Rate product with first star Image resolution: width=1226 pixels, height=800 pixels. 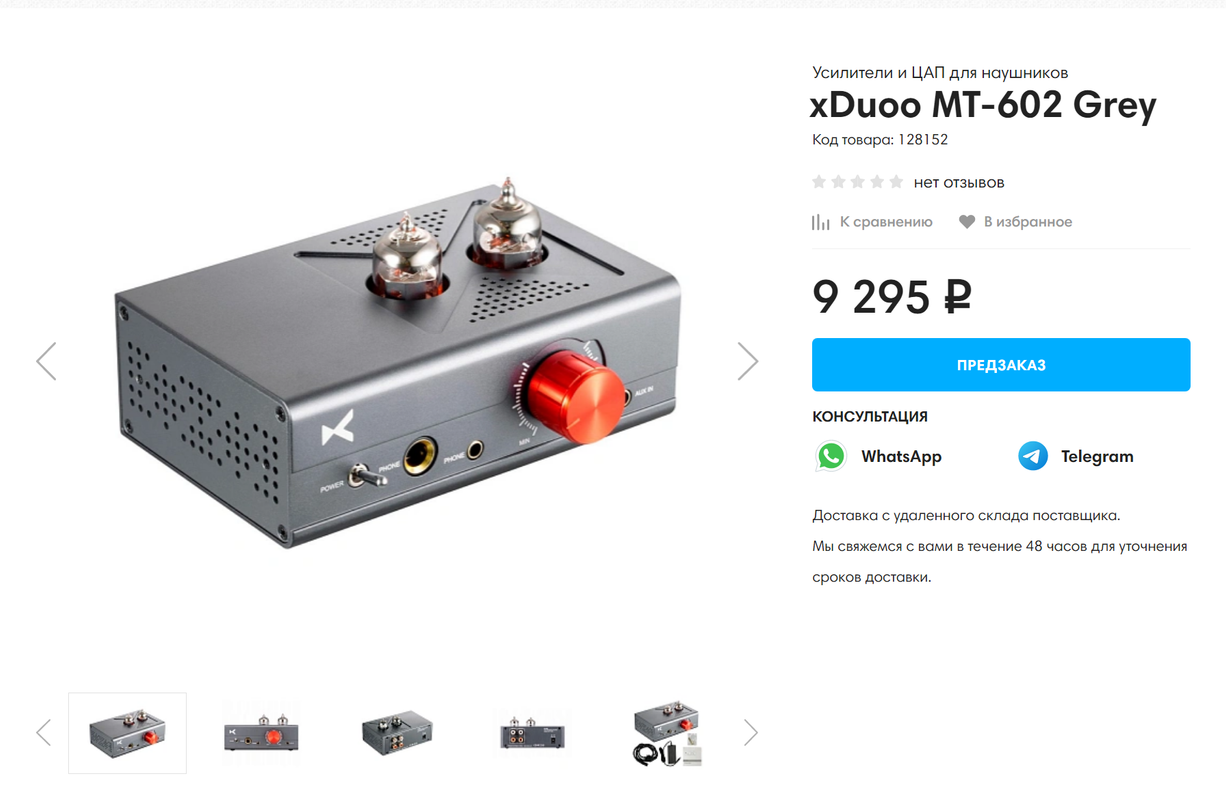[x=820, y=182]
